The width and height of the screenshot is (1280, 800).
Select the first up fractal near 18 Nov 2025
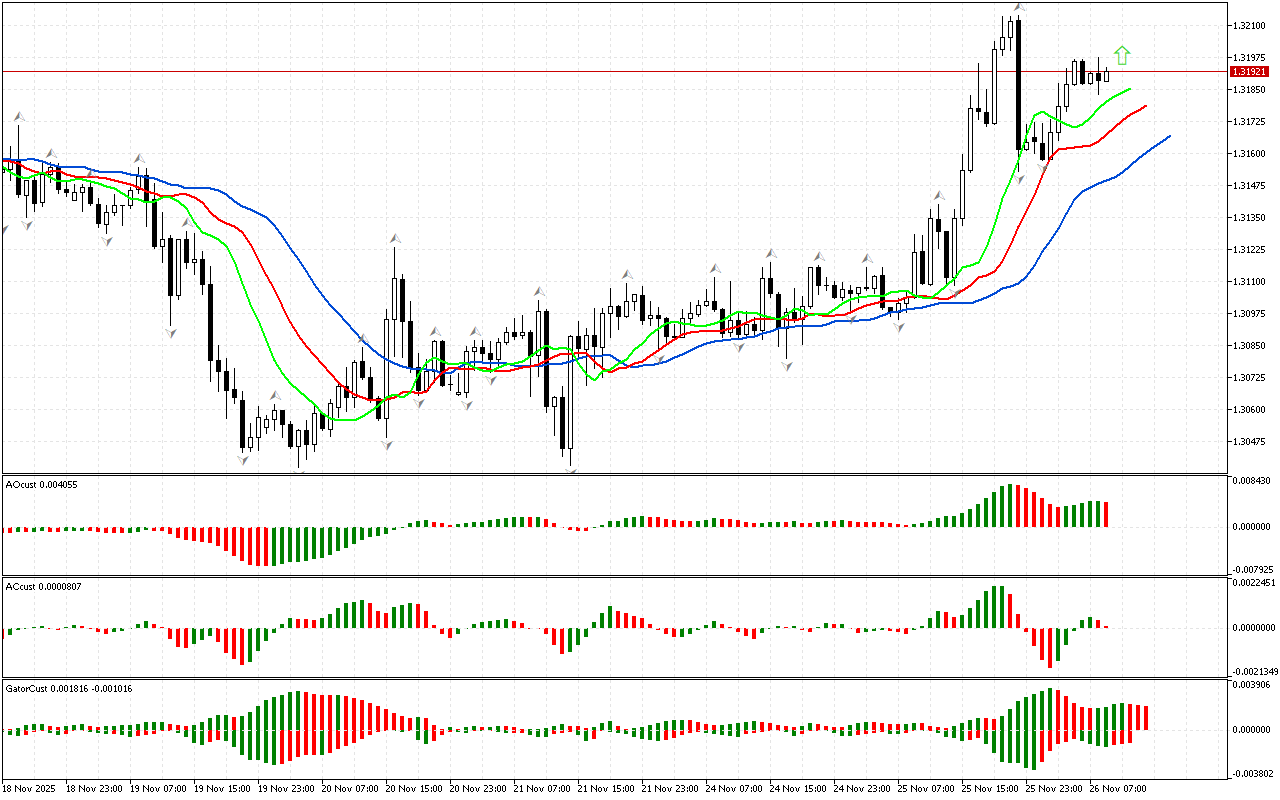17,117
